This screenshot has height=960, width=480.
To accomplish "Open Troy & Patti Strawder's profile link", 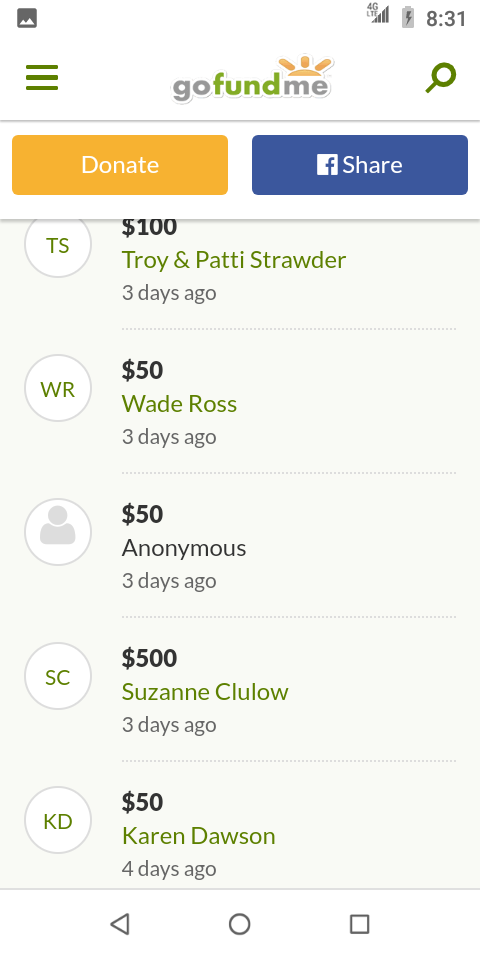I will pyautogui.click(x=234, y=260).
